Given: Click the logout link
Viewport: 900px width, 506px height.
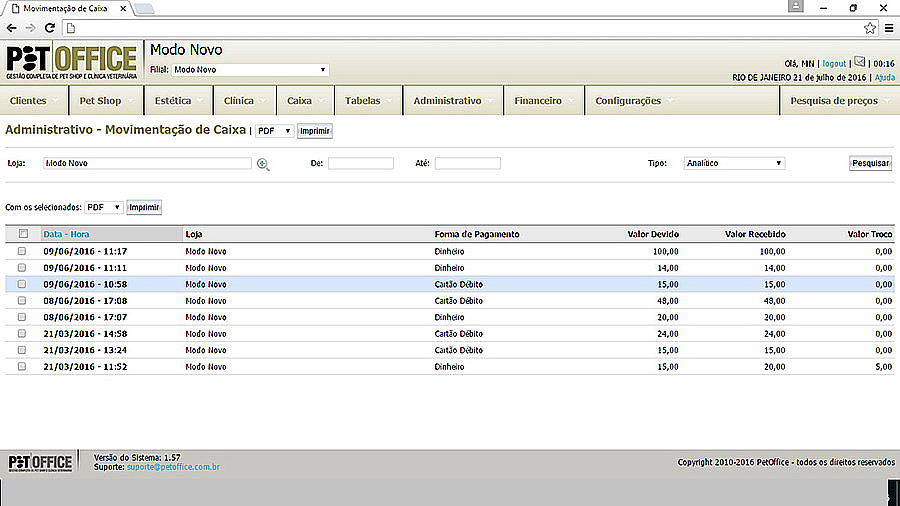Looking at the screenshot, I should pos(833,63).
